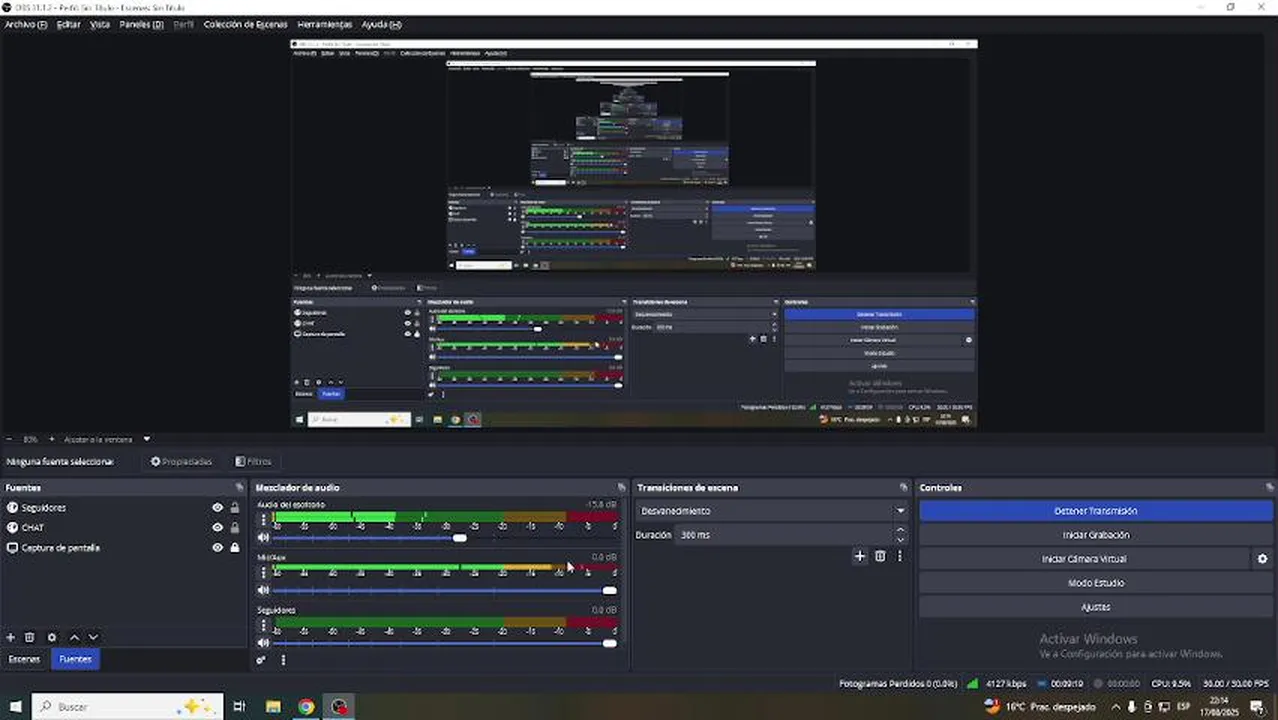Click Iniciar Cámara Virtual button
The width and height of the screenshot is (1278, 720).
[1084, 559]
